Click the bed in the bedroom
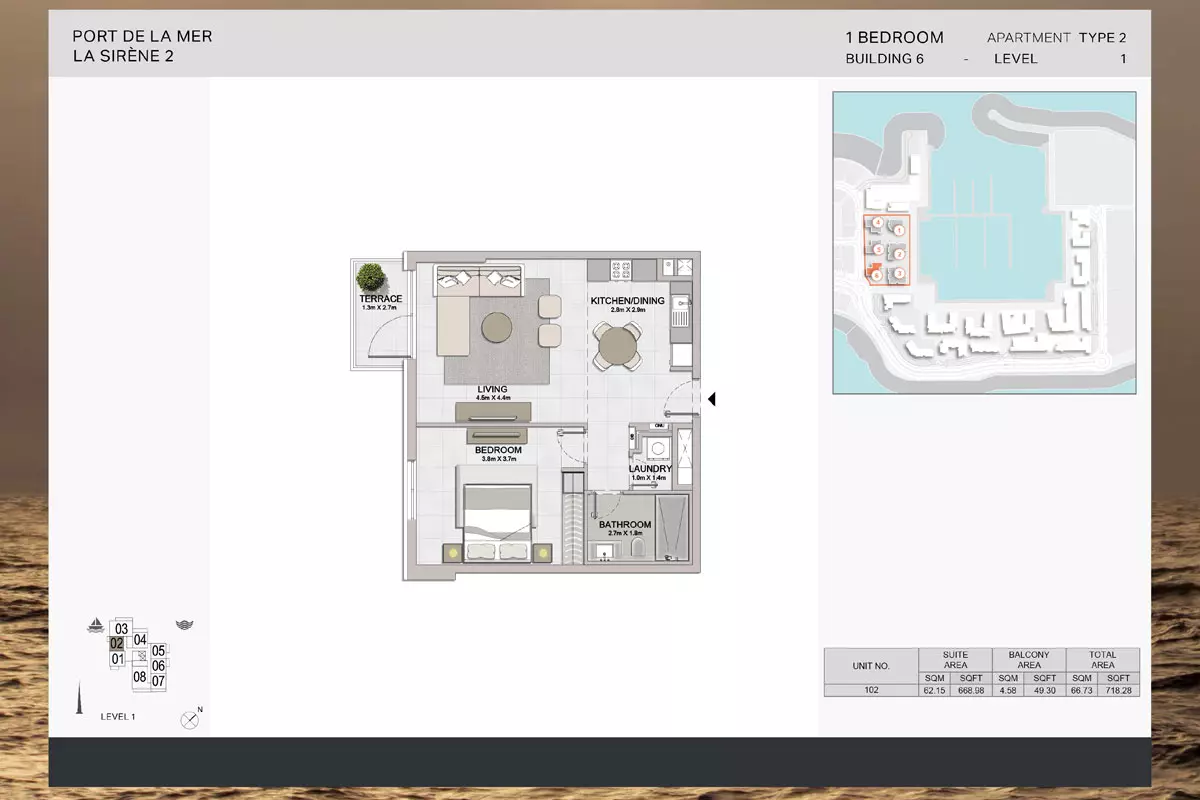The width and height of the screenshot is (1200, 800). 497,508
